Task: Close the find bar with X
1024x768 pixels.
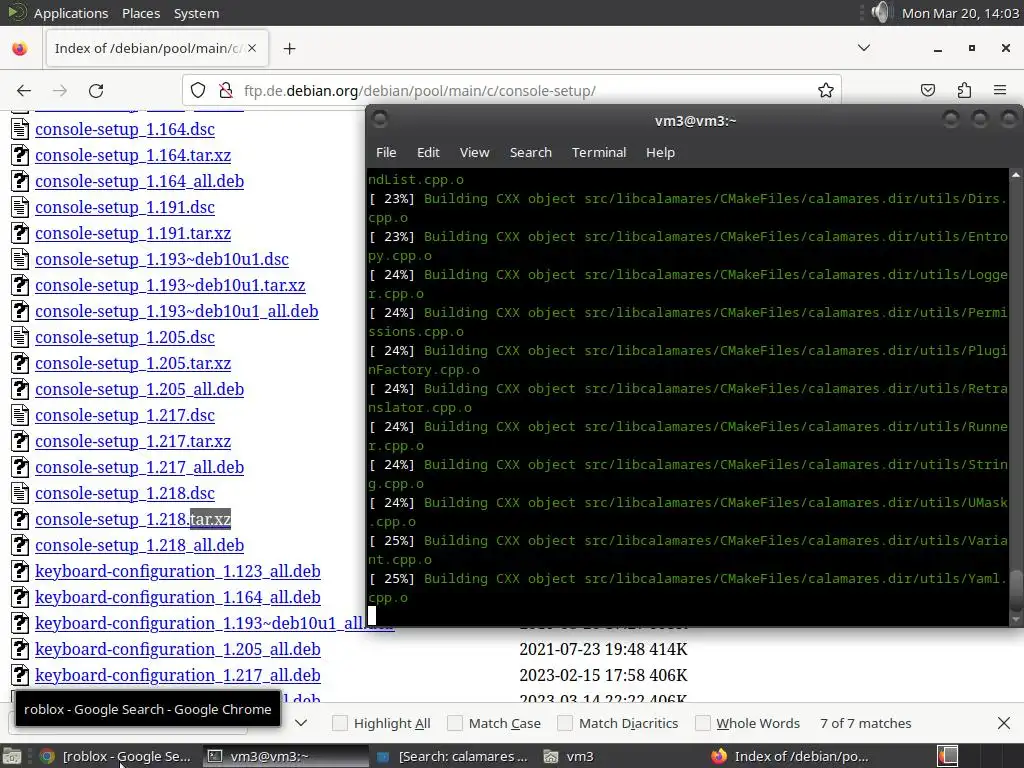Action: point(1004,723)
